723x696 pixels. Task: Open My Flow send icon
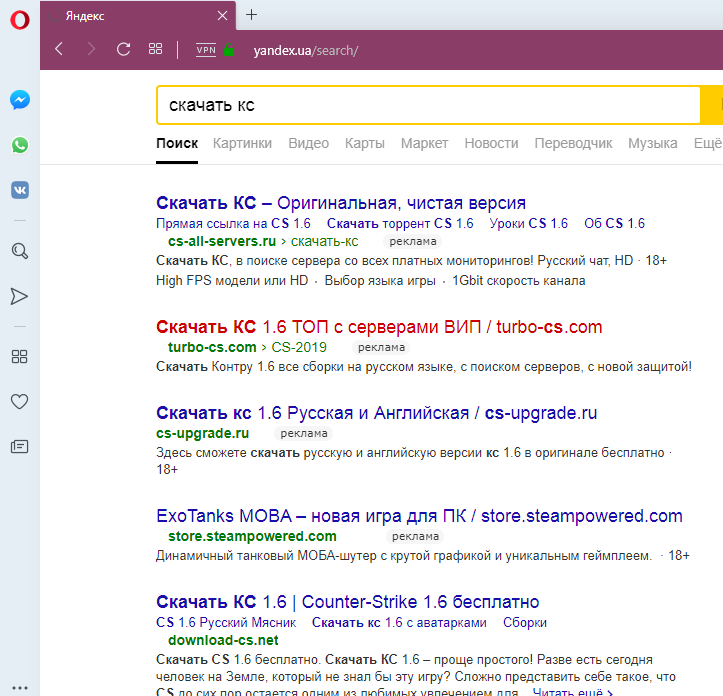point(19,297)
